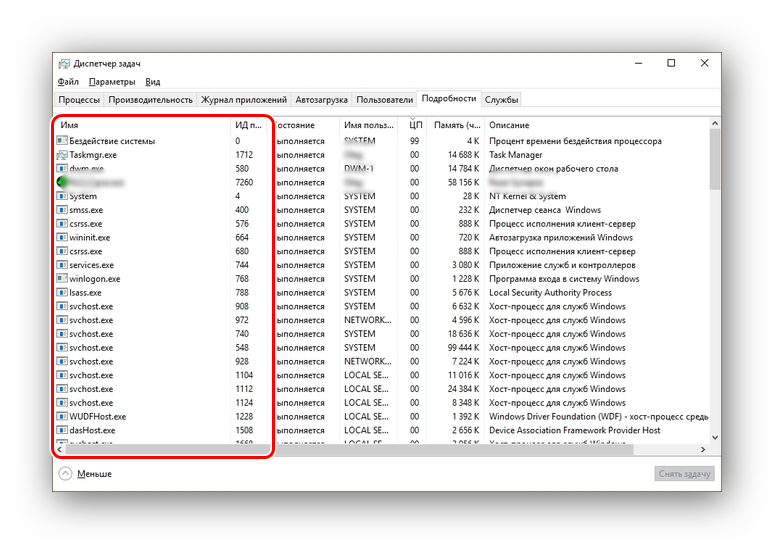The height and width of the screenshot is (544, 774).
Task: Click the WUDFHost.exe process icon
Action: coord(62,417)
